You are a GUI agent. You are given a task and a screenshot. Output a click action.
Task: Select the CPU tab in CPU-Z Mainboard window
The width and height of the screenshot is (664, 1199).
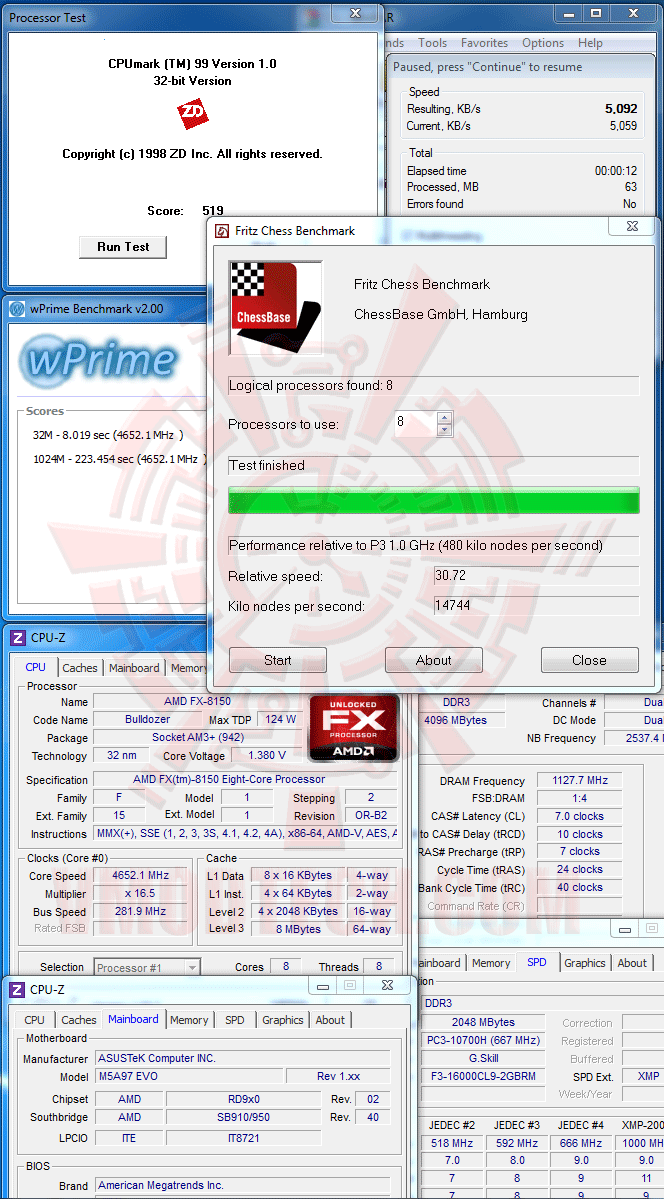[34, 1020]
